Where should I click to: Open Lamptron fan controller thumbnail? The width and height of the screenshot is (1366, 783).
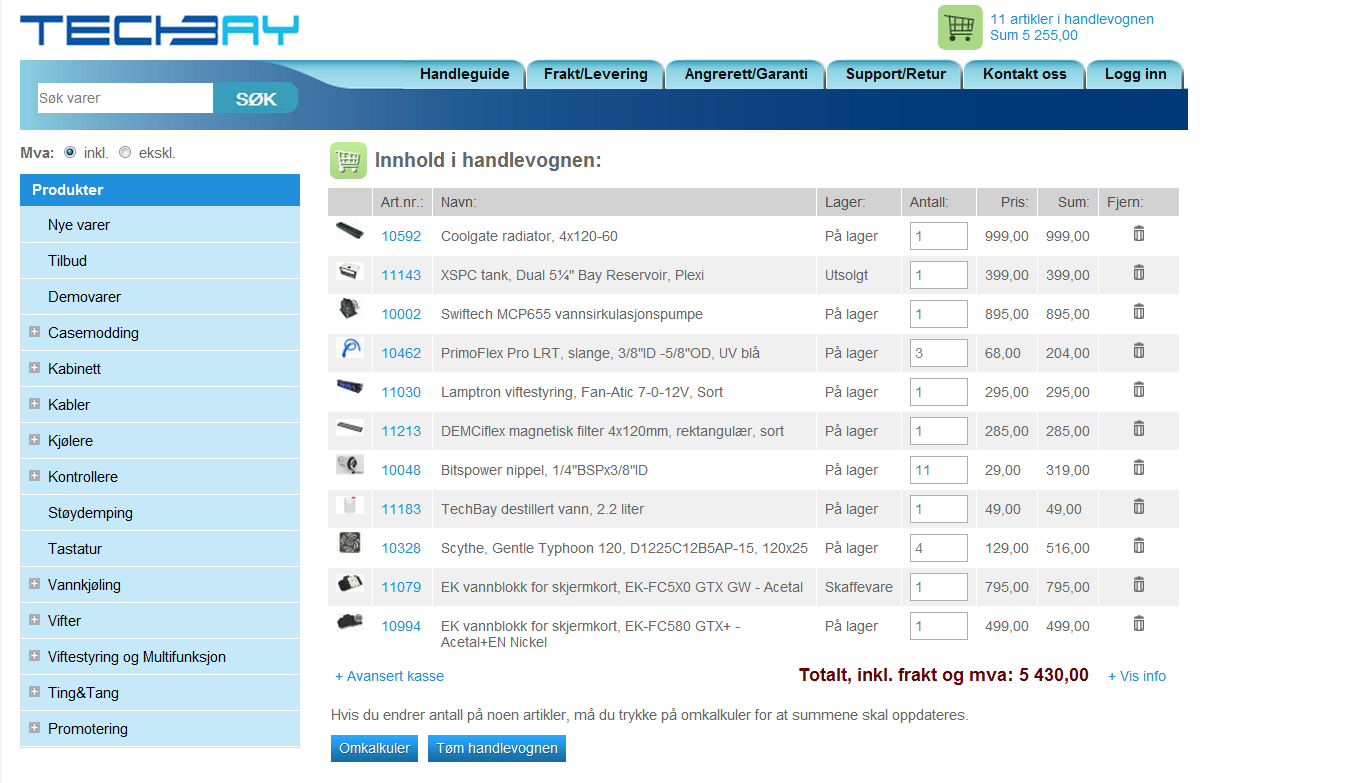350,388
